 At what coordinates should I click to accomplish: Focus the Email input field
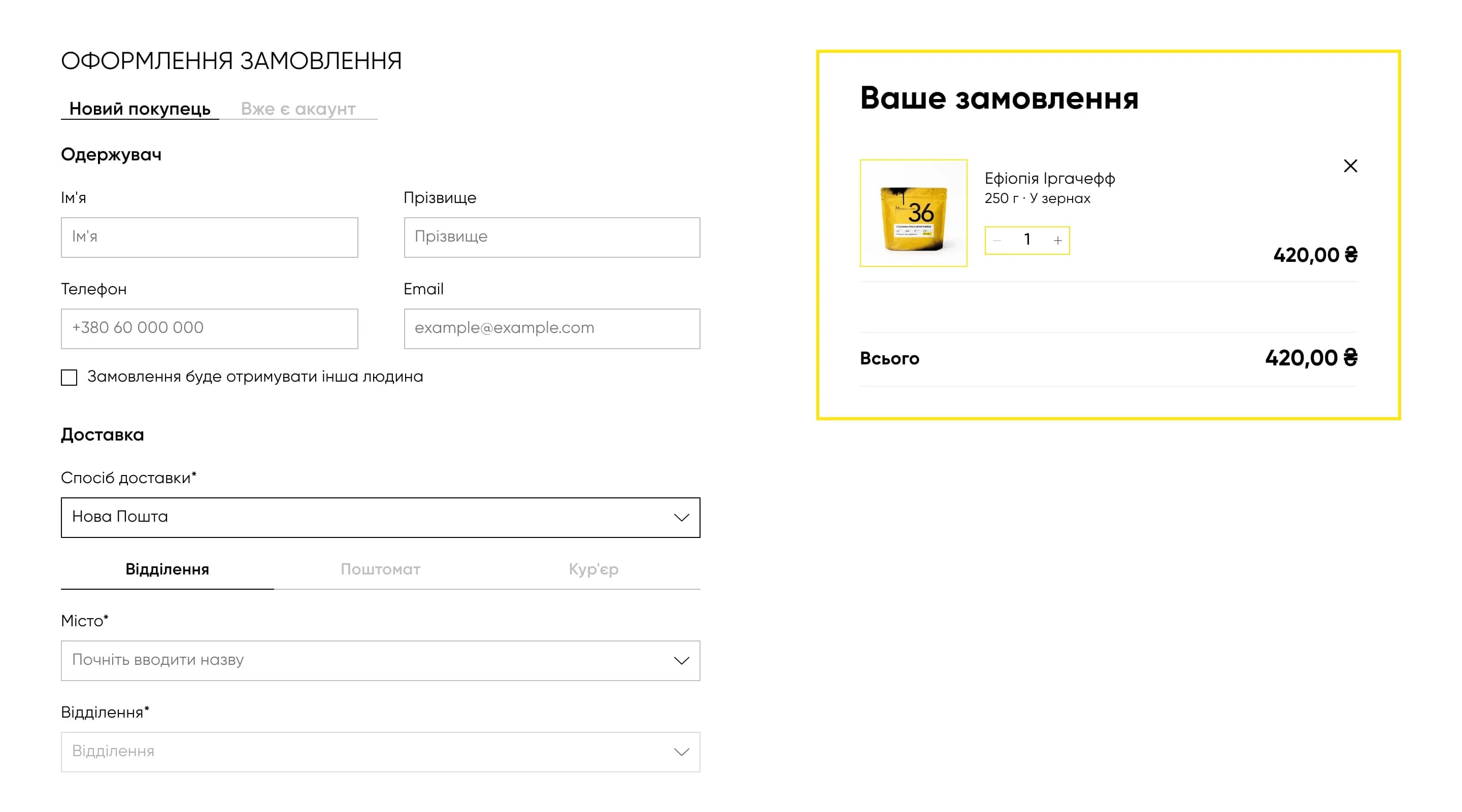coord(552,328)
